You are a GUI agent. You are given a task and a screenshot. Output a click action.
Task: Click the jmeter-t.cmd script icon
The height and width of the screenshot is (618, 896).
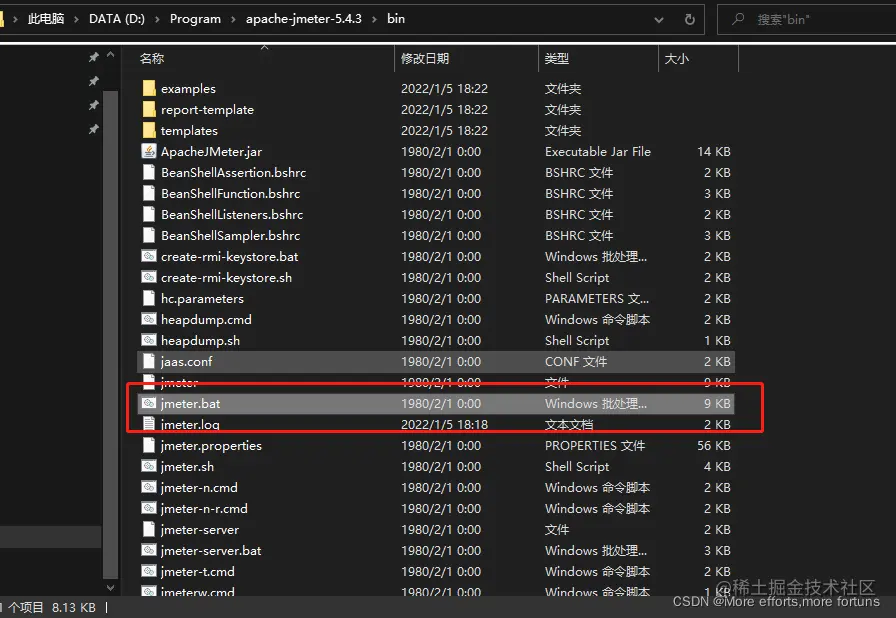click(149, 571)
